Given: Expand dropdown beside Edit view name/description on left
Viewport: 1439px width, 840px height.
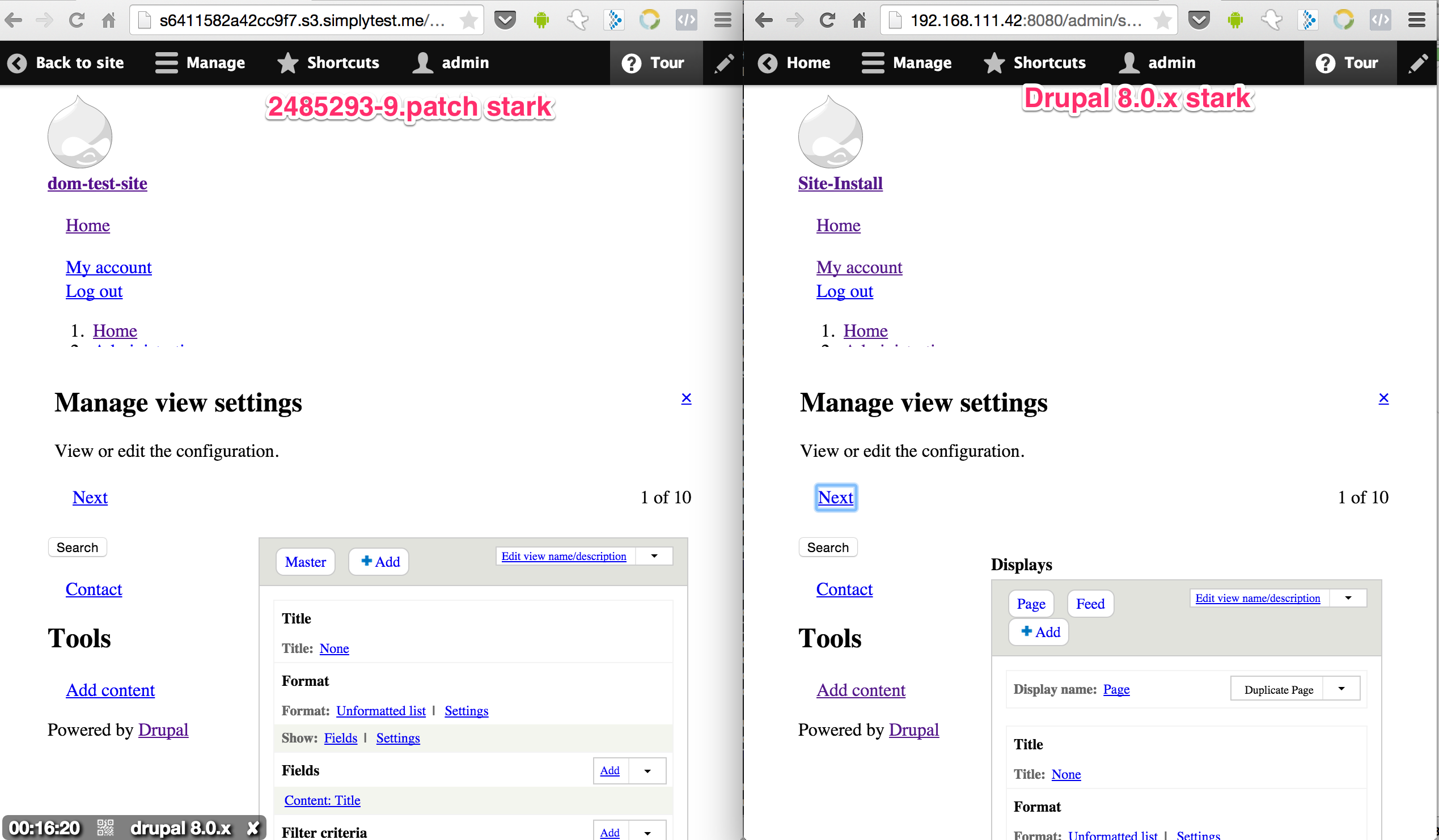Looking at the screenshot, I should (654, 556).
